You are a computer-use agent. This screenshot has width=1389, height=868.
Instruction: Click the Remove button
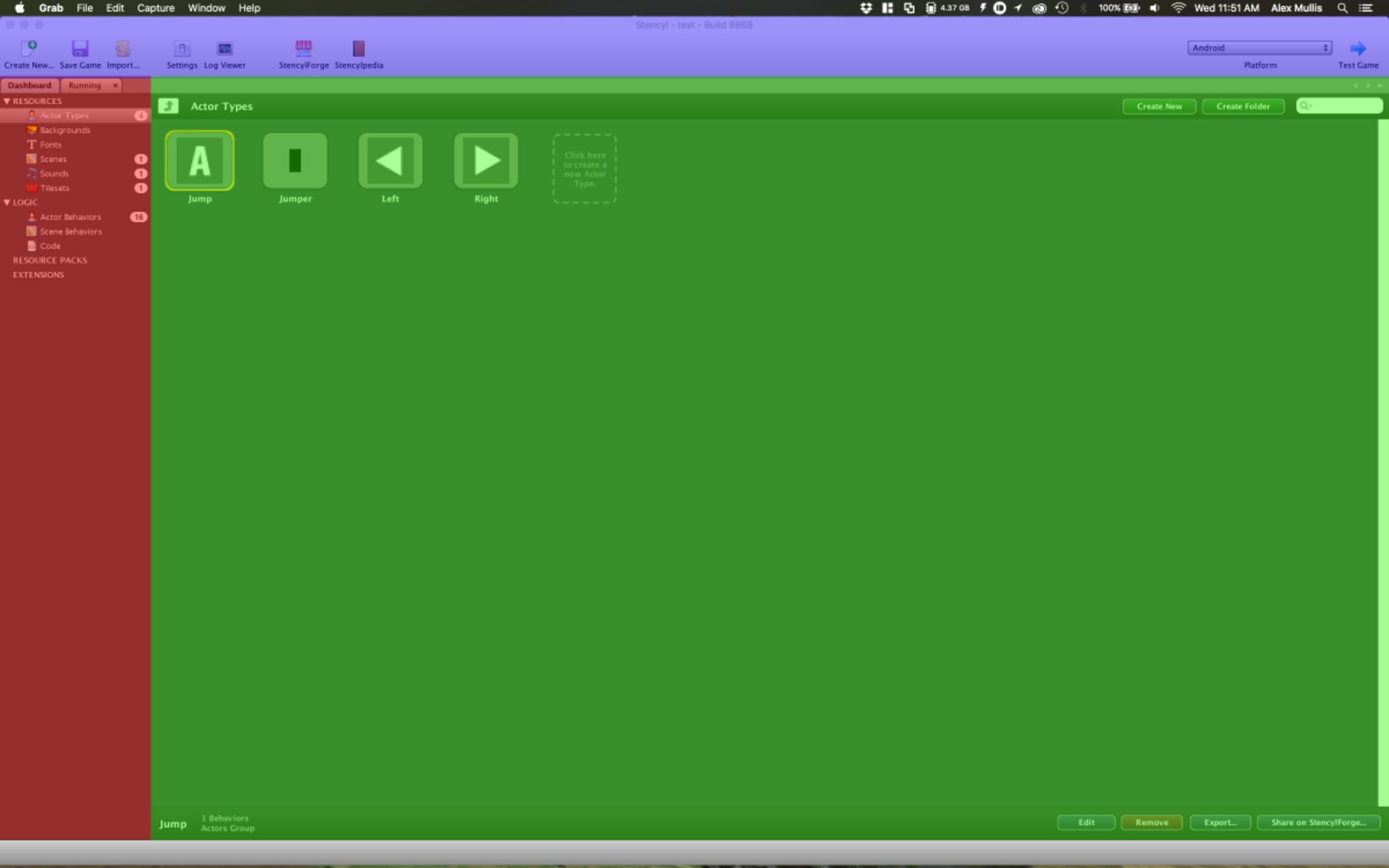coord(1152,822)
